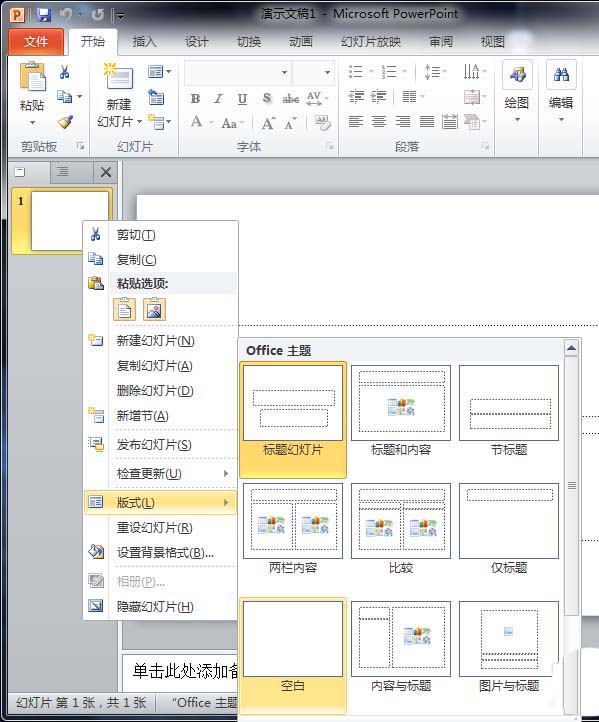Open the 插入 (Insert) ribbon tab
The height and width of the screenshot is (722, 599).
pos(145,42)
